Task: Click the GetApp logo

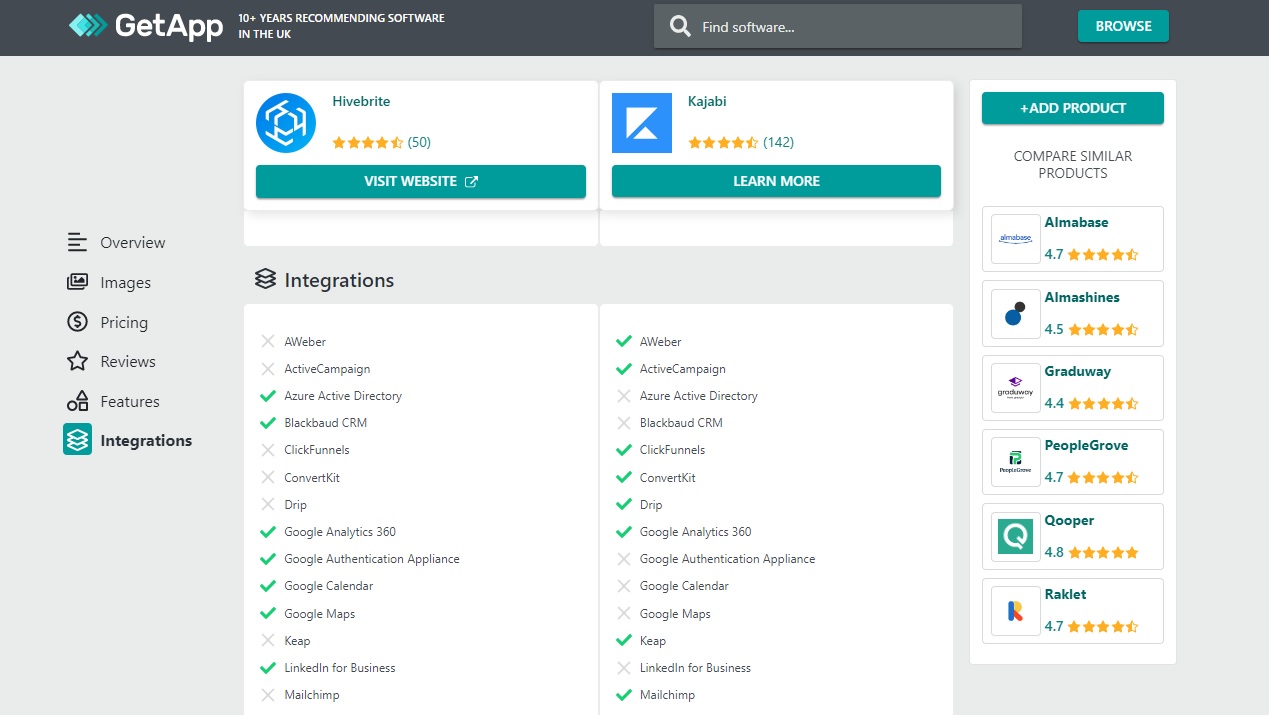Action: [x=146, y=26]
